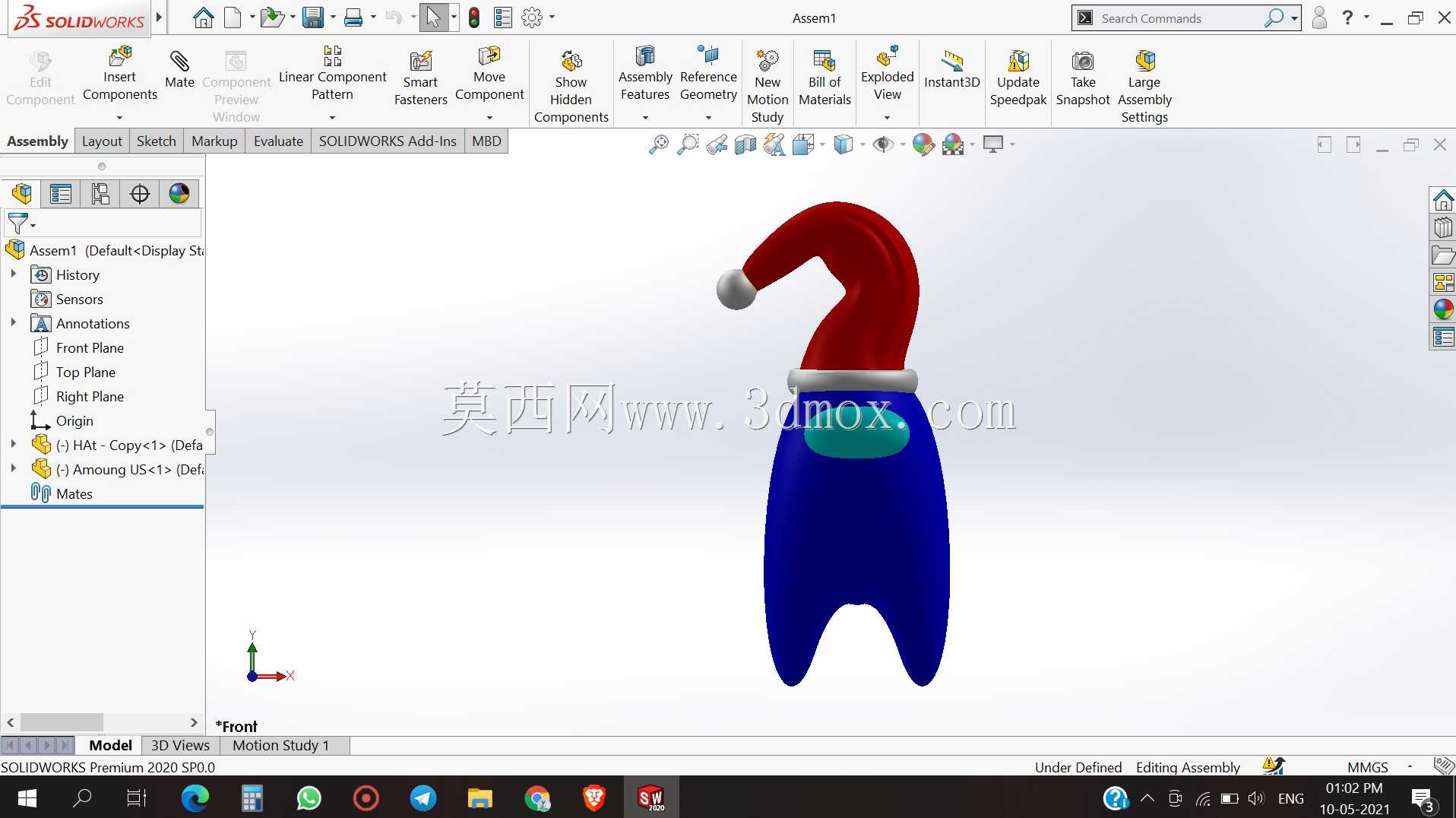Image resolution: width=1456 pixels, height=818 pixels.
Task: Toggle the Section View icon
Action: [745, 144]
